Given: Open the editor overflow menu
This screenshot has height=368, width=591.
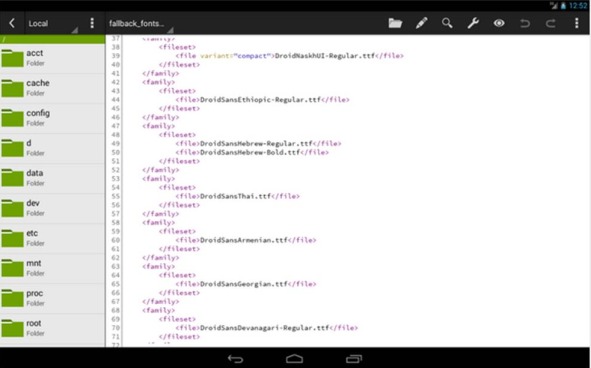Looking at the screenshot, I should 576,23.
